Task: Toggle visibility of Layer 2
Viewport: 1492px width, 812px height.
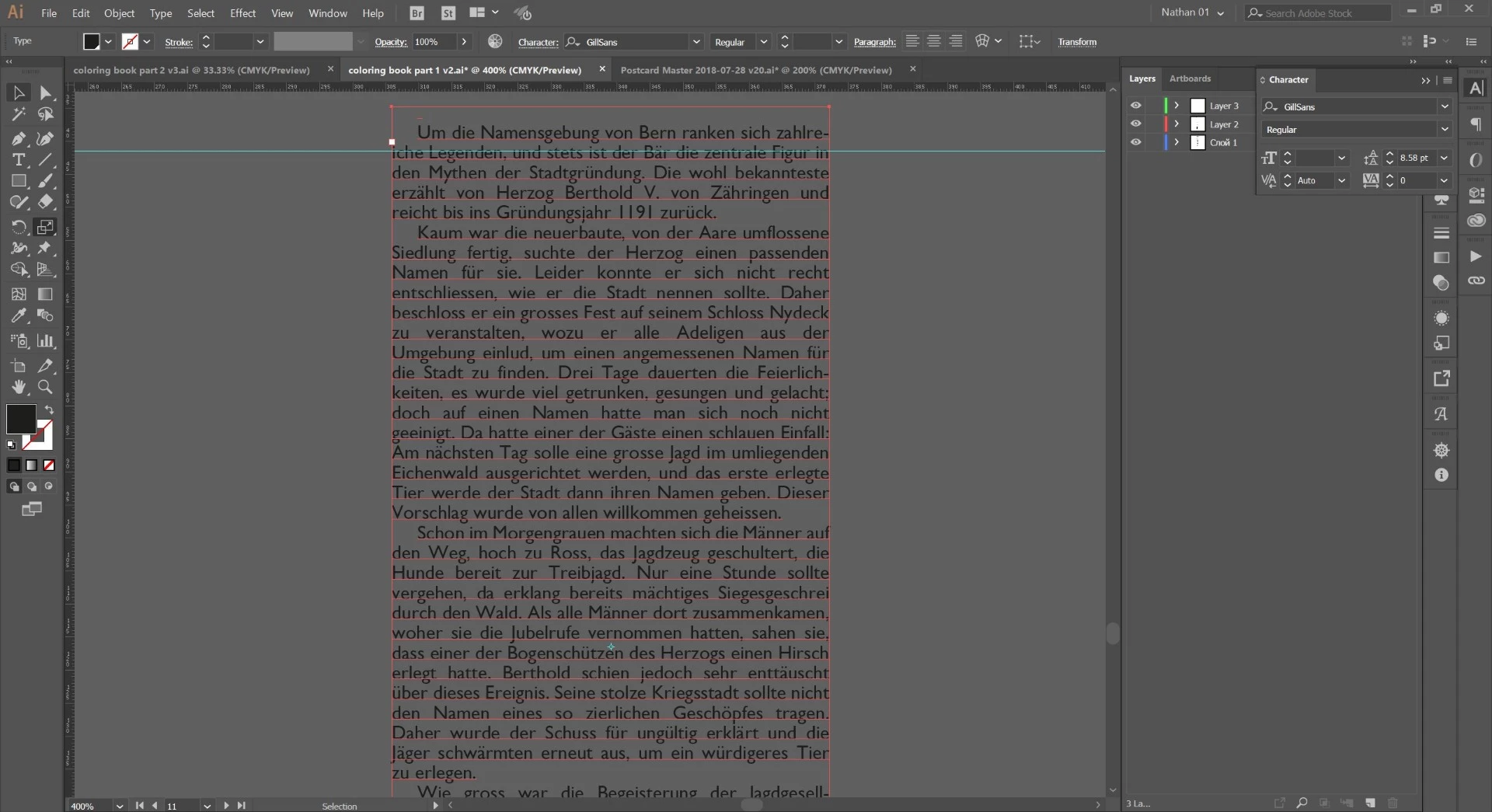Action: 1135,124
